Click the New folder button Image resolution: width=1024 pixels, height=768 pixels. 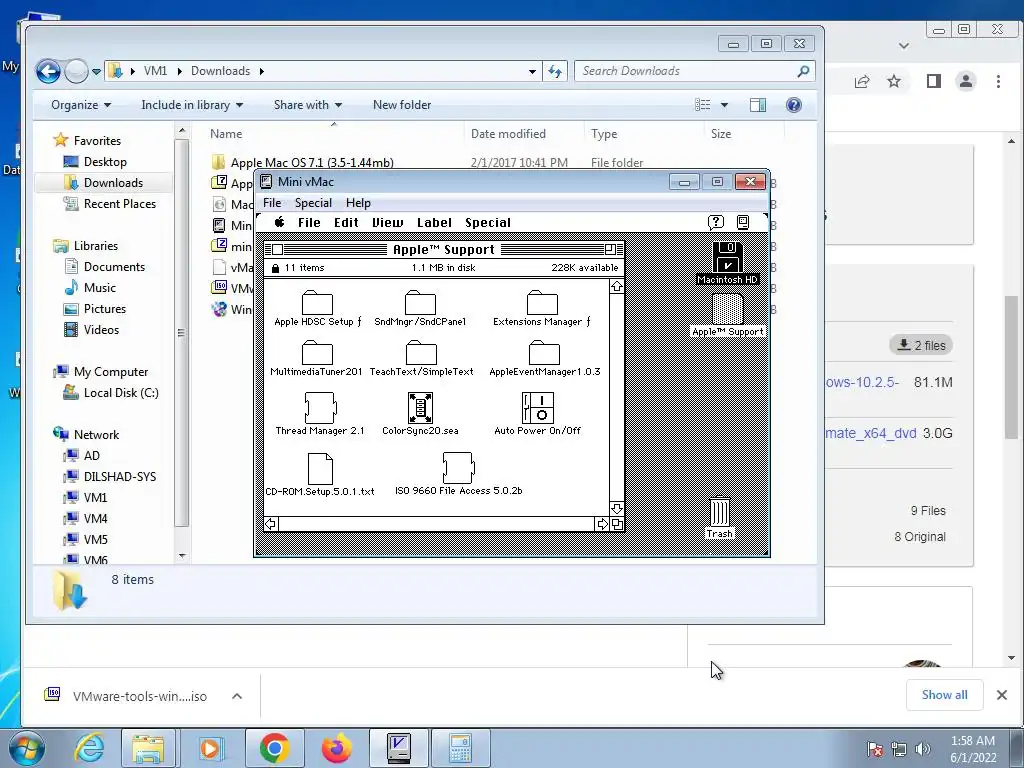pos(402,105)
